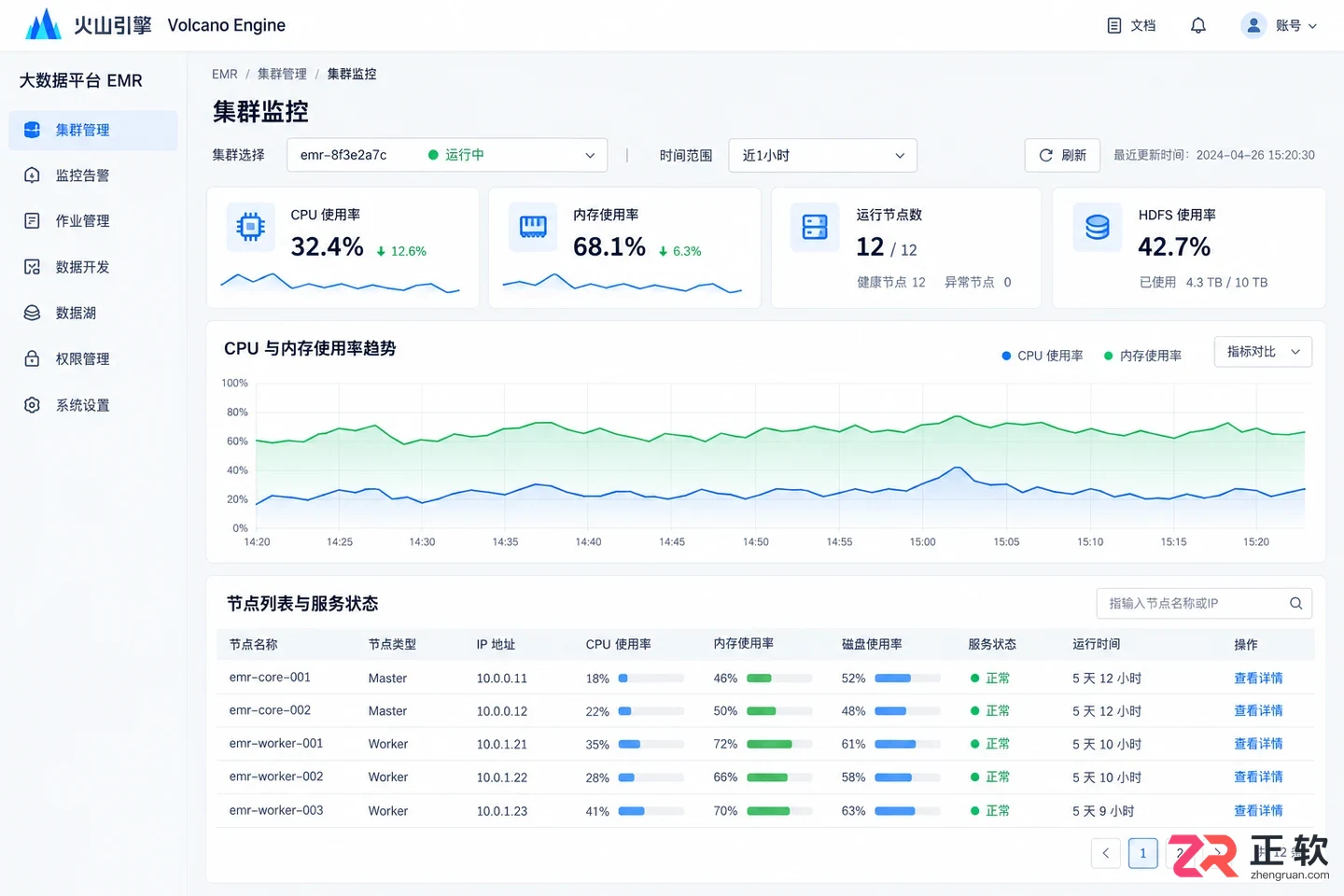
Task: Click the 42.7% HDFS value
Action: (1174, 246)
